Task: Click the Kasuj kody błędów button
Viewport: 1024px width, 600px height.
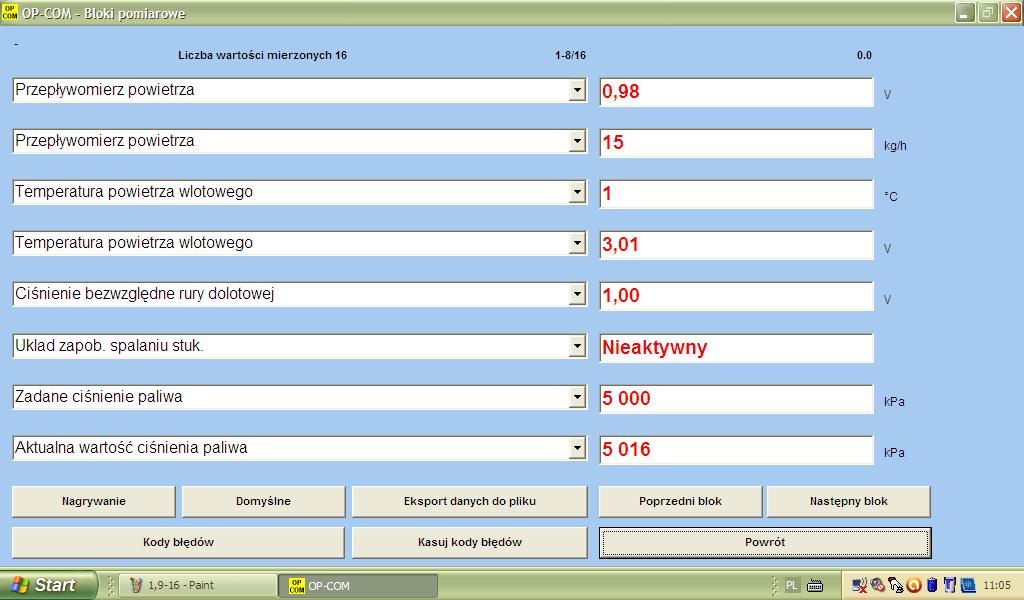Action: [469, 542]
